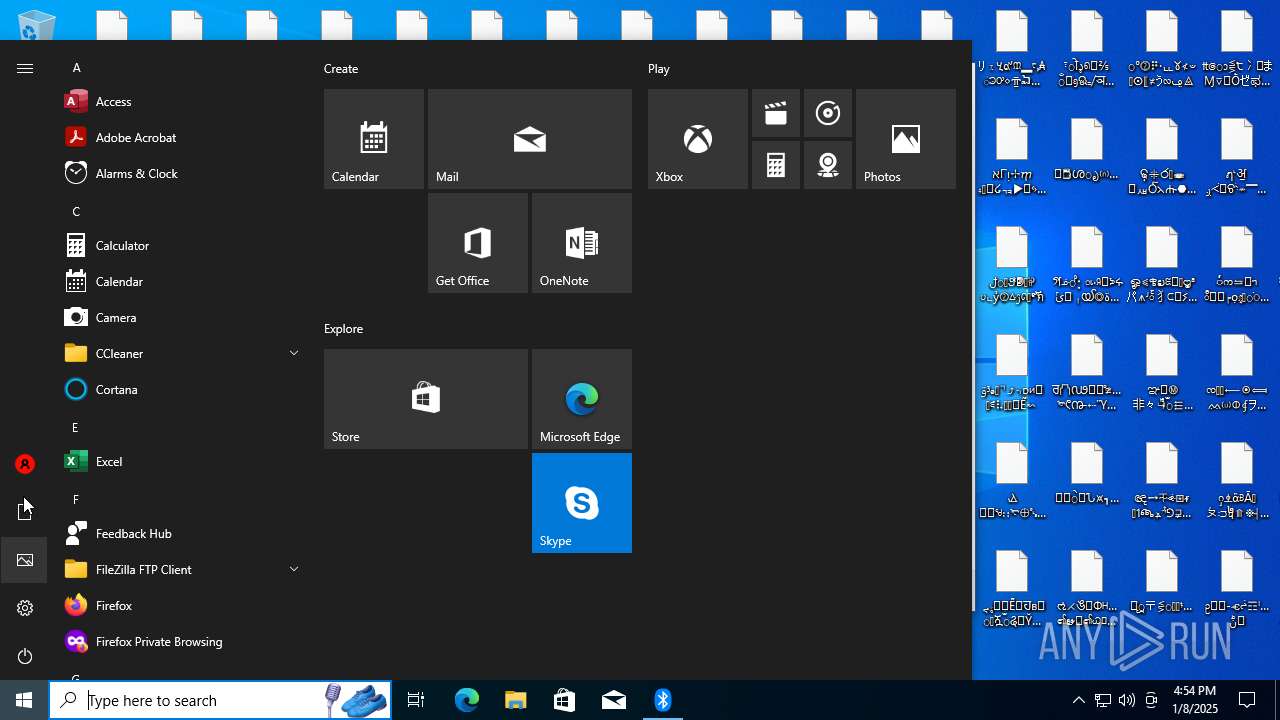Expand the CCleaner folder chevron
The height and width of the screenshot is (720, 1280).
pyautogui.click(x=294, y=353)
